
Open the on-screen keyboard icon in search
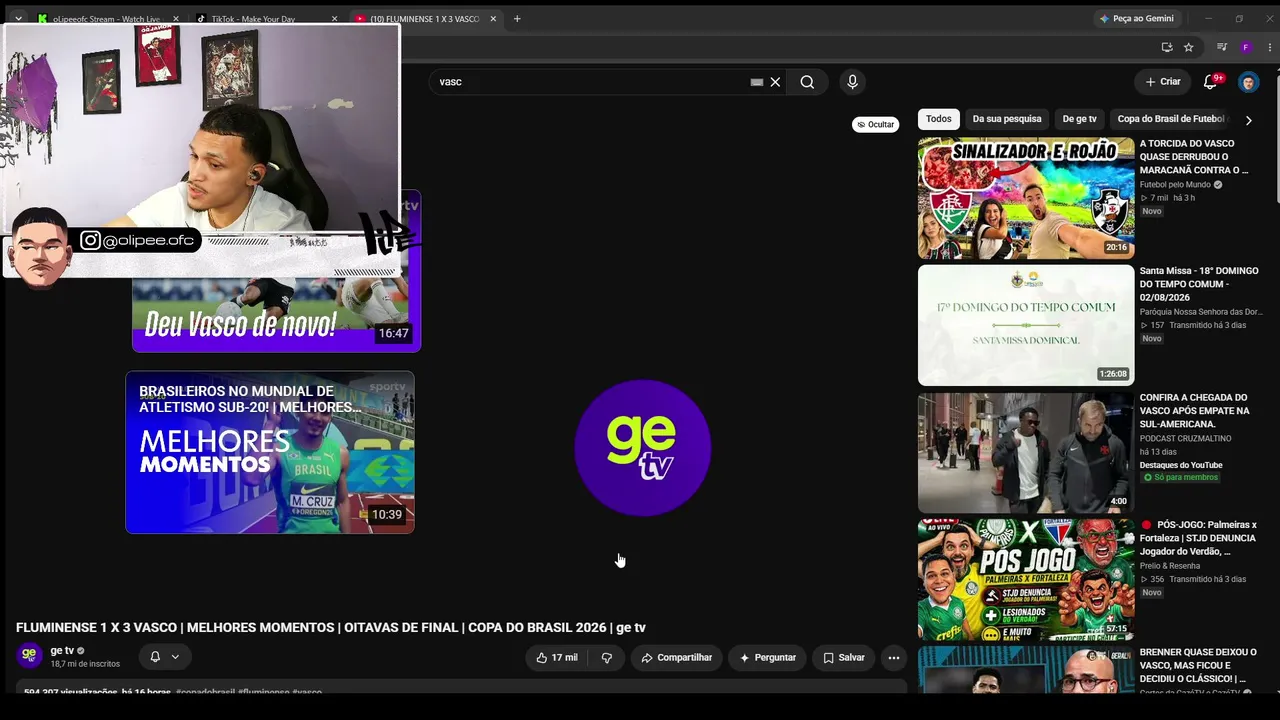coord(757,82)
